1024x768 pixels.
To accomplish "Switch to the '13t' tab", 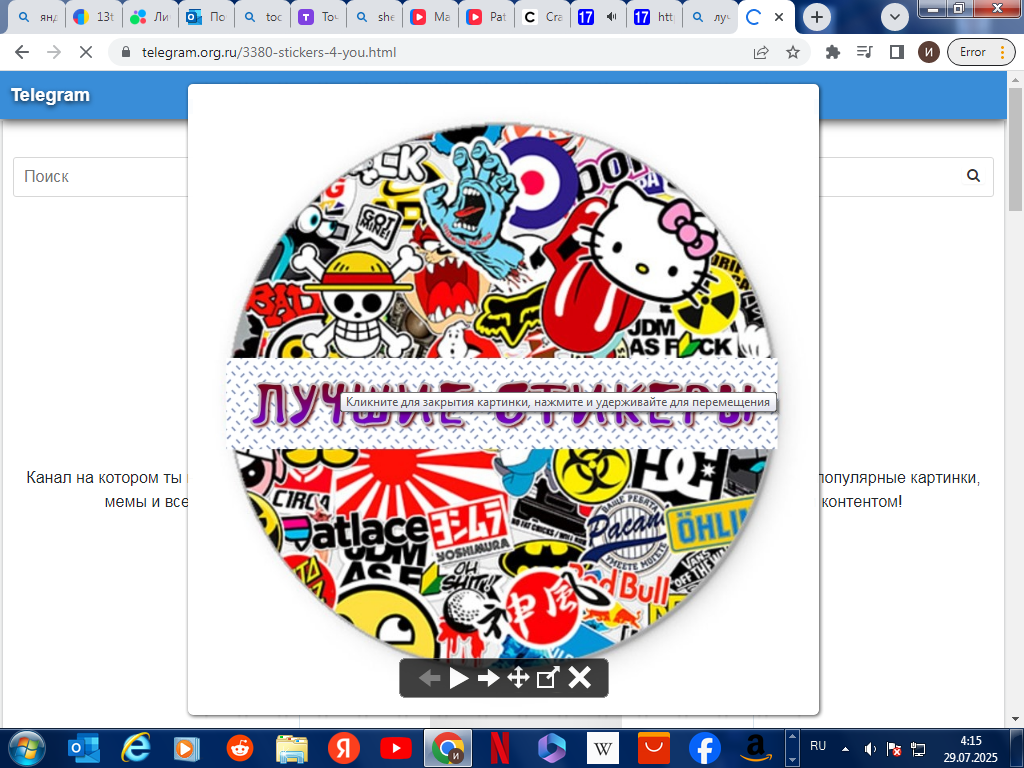I will 93,17.
